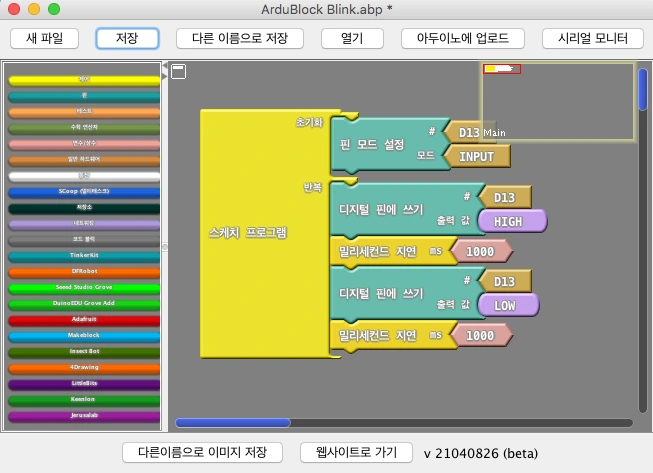The height and width of the screenshot is (473, 653).
Task: Open the Keenlon drawer
Action: pos(84,400)
